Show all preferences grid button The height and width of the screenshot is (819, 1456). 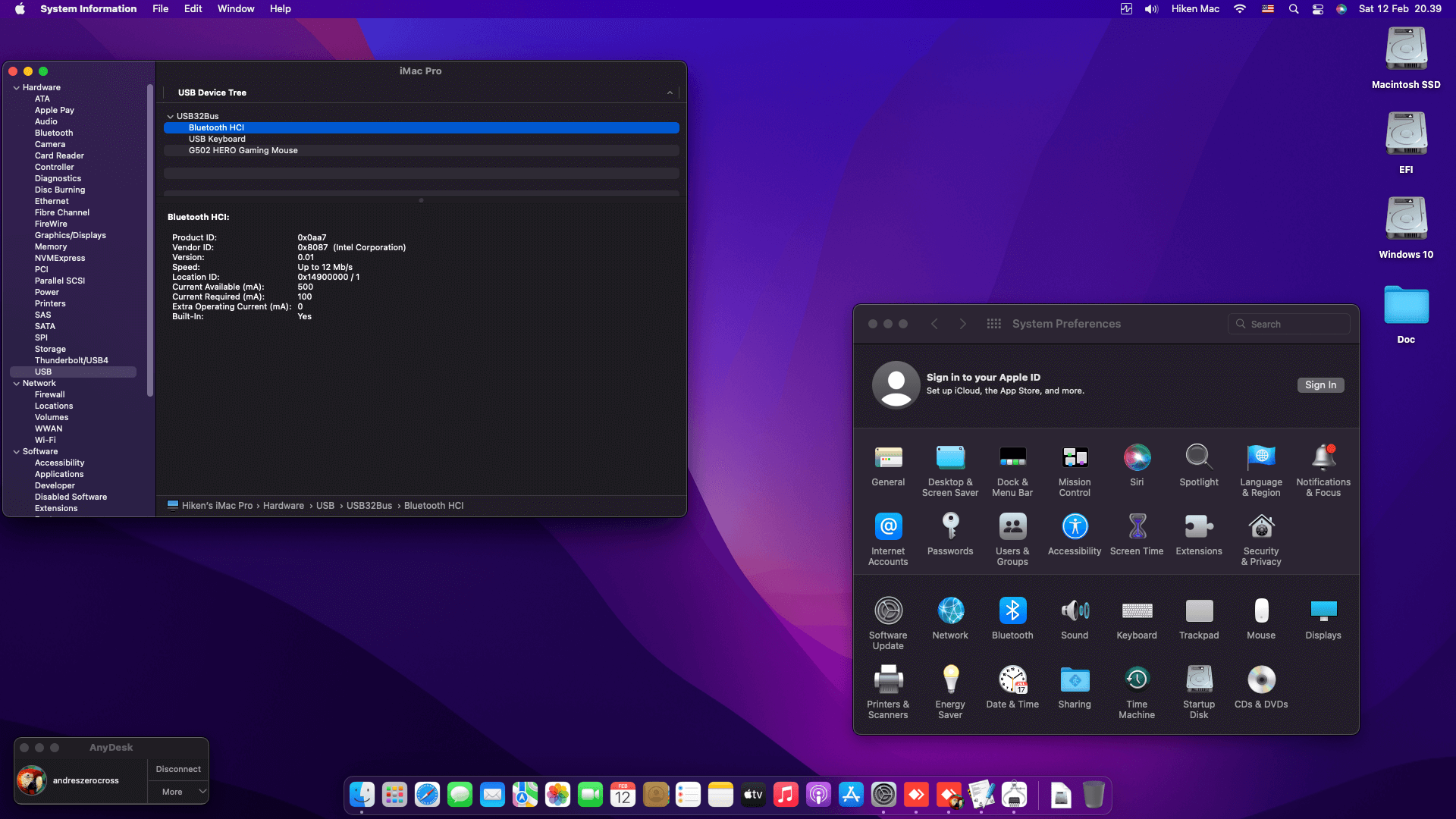point(993,324)
